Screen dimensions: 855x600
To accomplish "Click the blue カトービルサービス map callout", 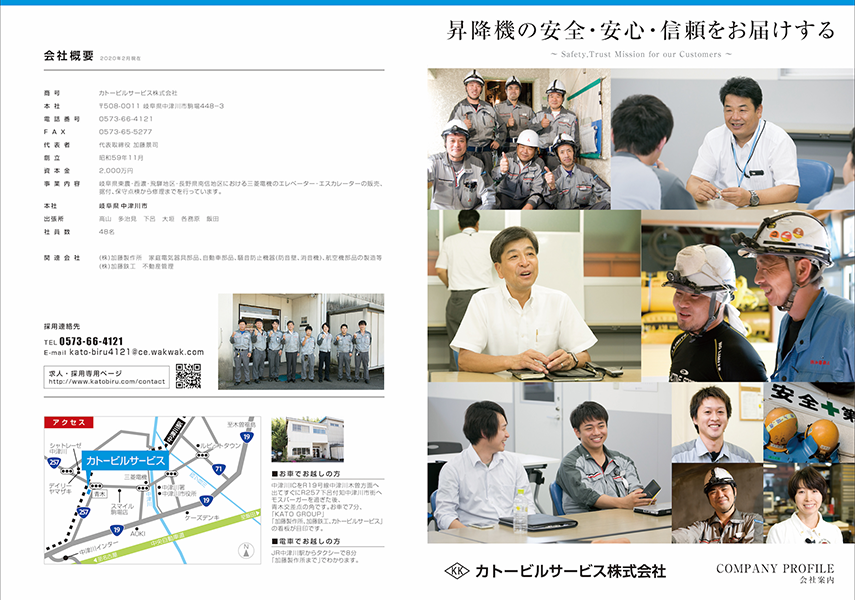I will click(x=125, y=461).
